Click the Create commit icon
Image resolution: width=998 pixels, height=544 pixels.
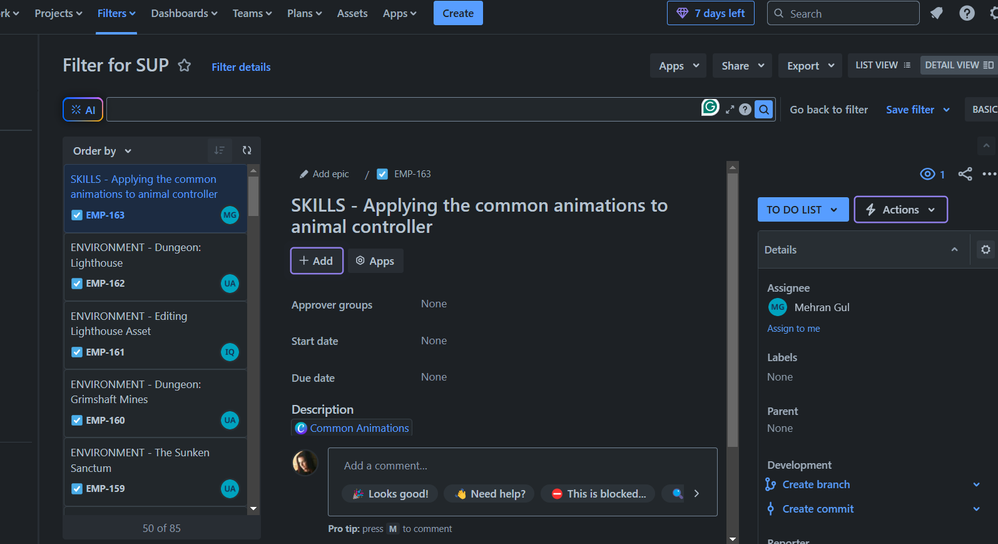(770, 508)
